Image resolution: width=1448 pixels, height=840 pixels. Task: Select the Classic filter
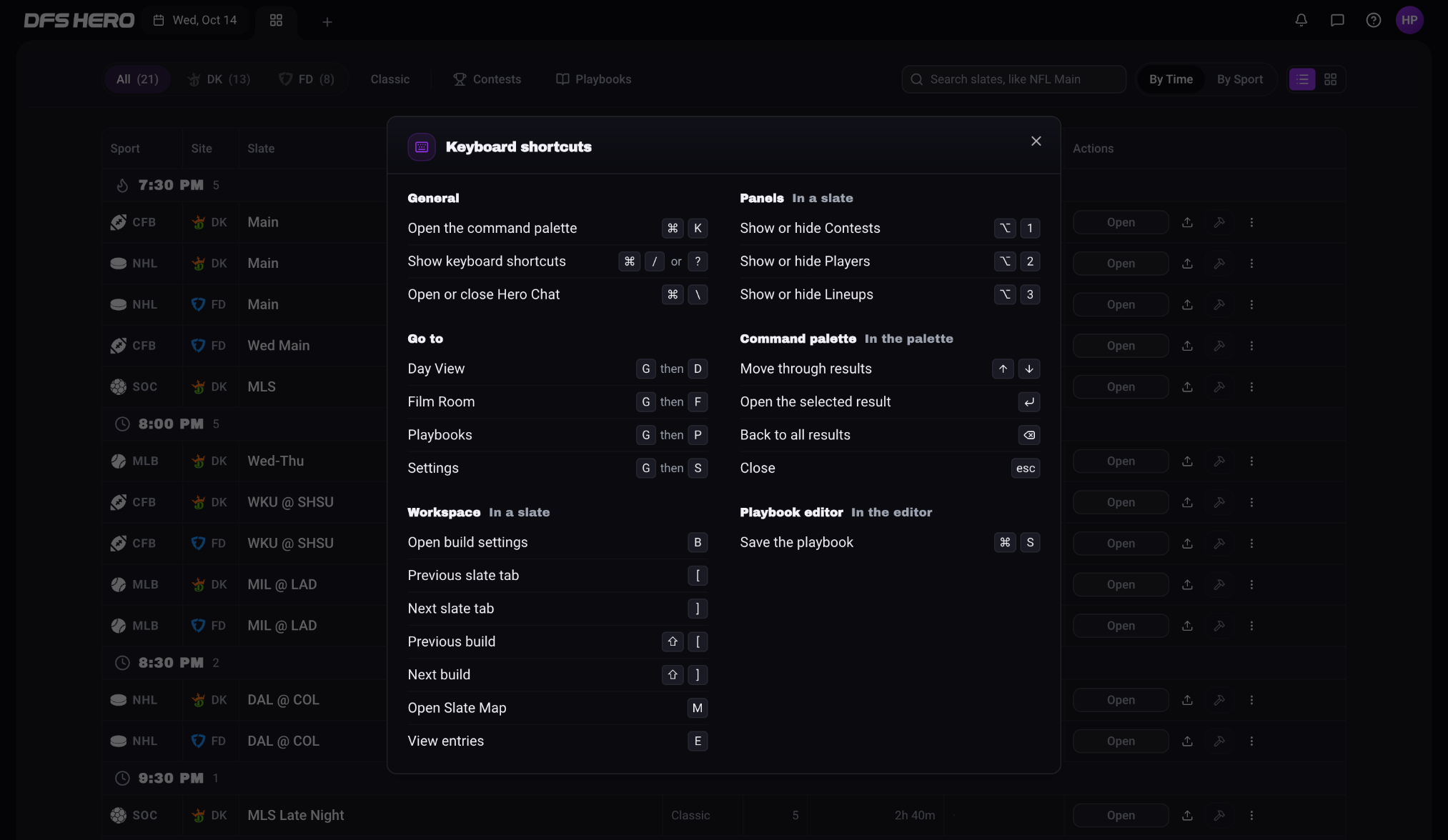click(390, 79)
